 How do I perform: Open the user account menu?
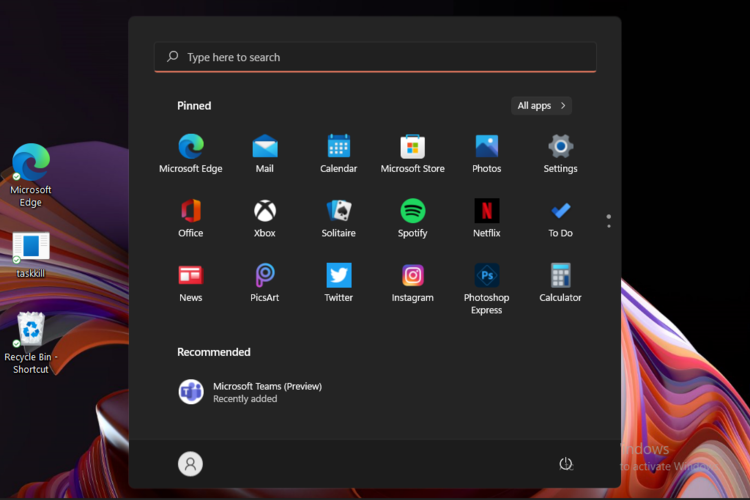click(x=190, y=464)
